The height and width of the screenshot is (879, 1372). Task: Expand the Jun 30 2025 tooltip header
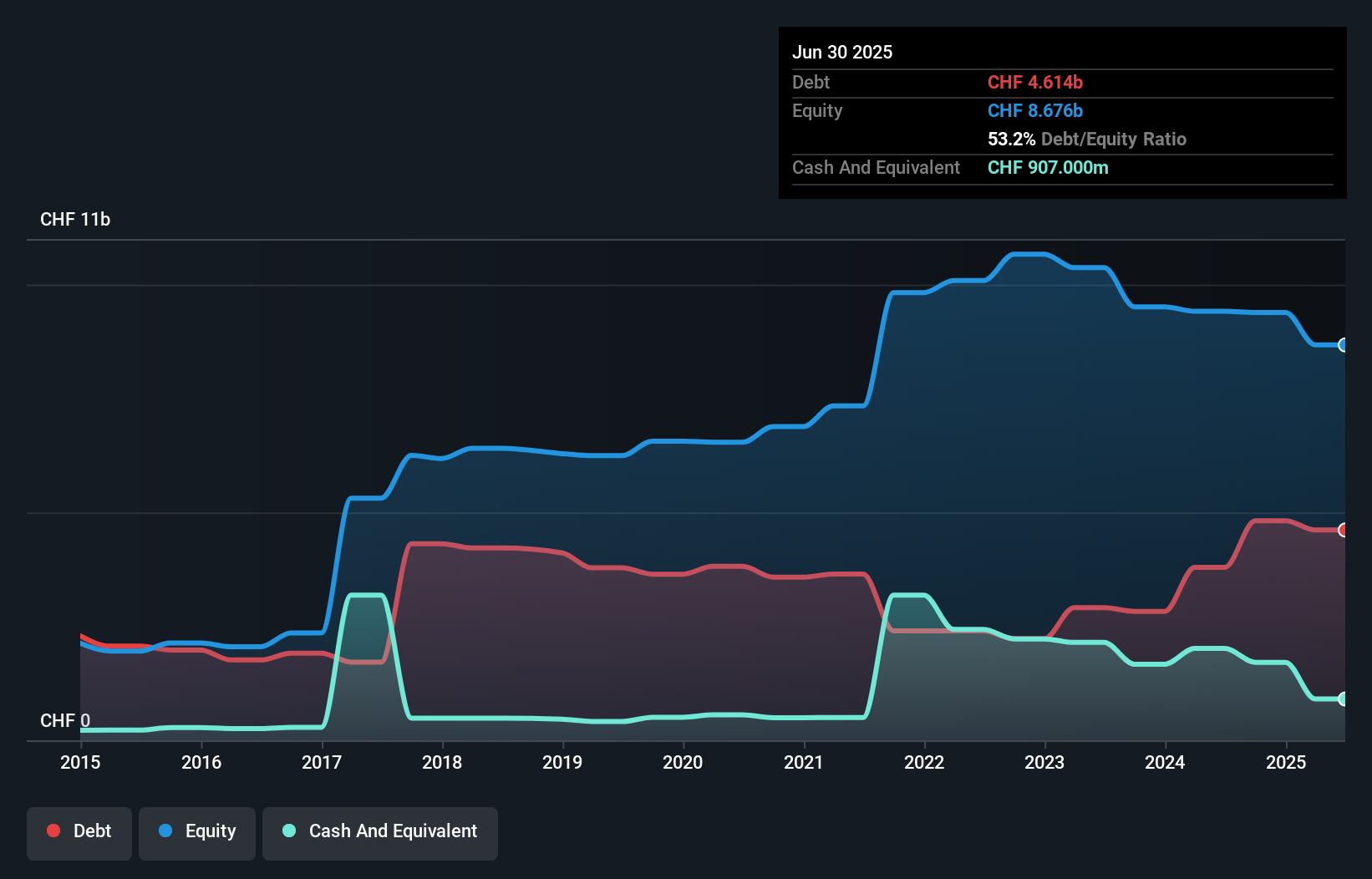842,52
